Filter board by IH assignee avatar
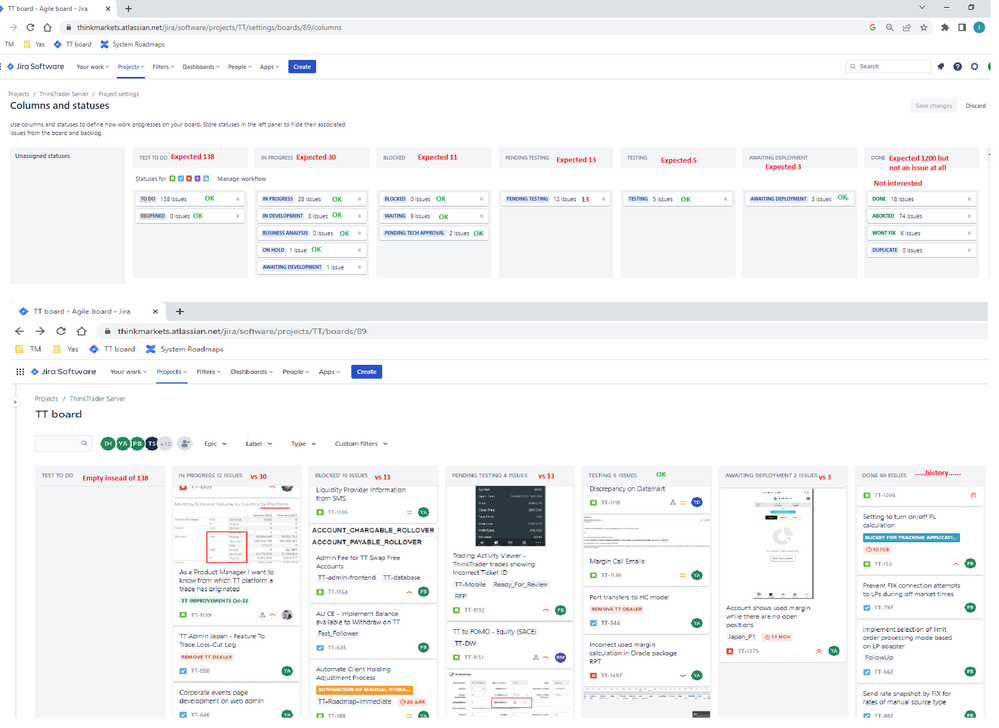The height and width of the screenshot is (728, 999). (108, 444)
